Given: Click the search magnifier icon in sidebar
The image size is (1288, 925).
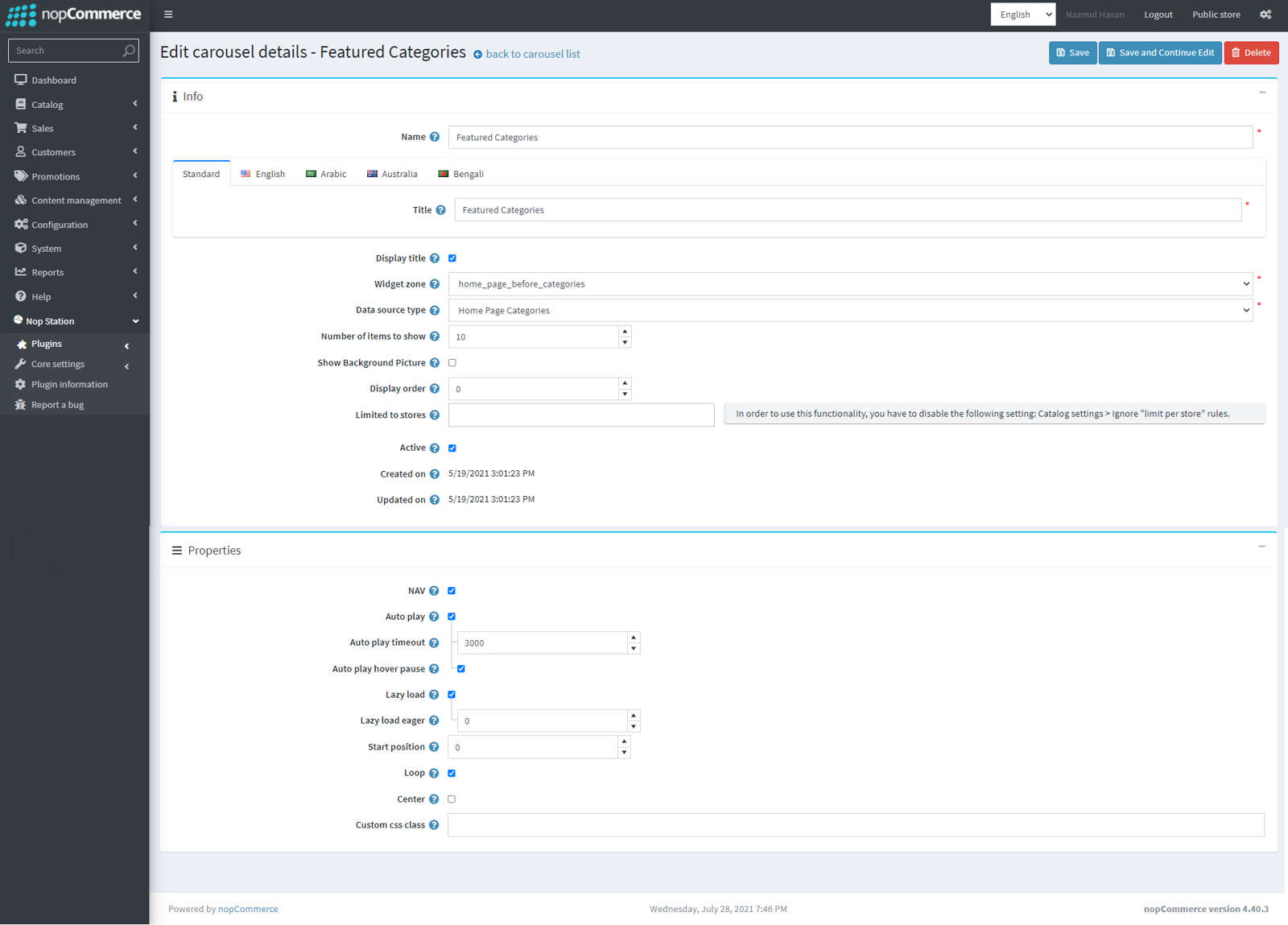Looking at the screenshot, I should click(129, 51).
